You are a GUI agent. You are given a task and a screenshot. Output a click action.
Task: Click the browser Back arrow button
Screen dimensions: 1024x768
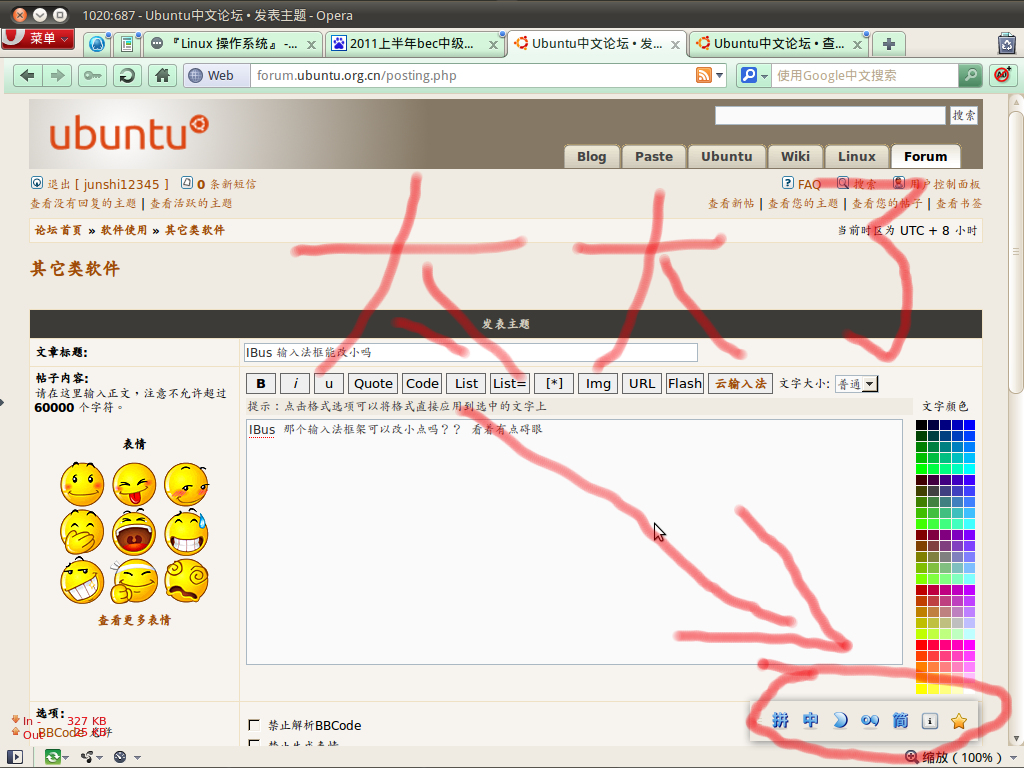pyautogui.click(x=28, y=76)
